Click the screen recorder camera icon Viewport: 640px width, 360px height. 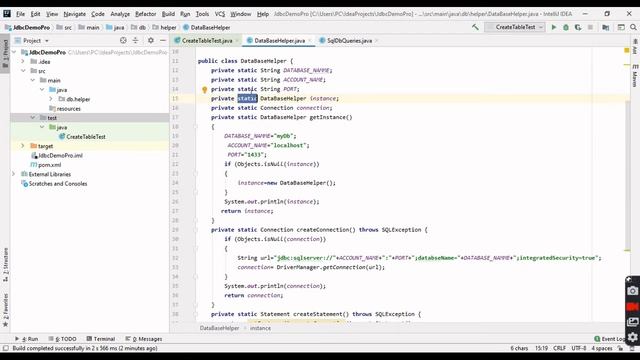pyautogui.click(x=632, y=291)
